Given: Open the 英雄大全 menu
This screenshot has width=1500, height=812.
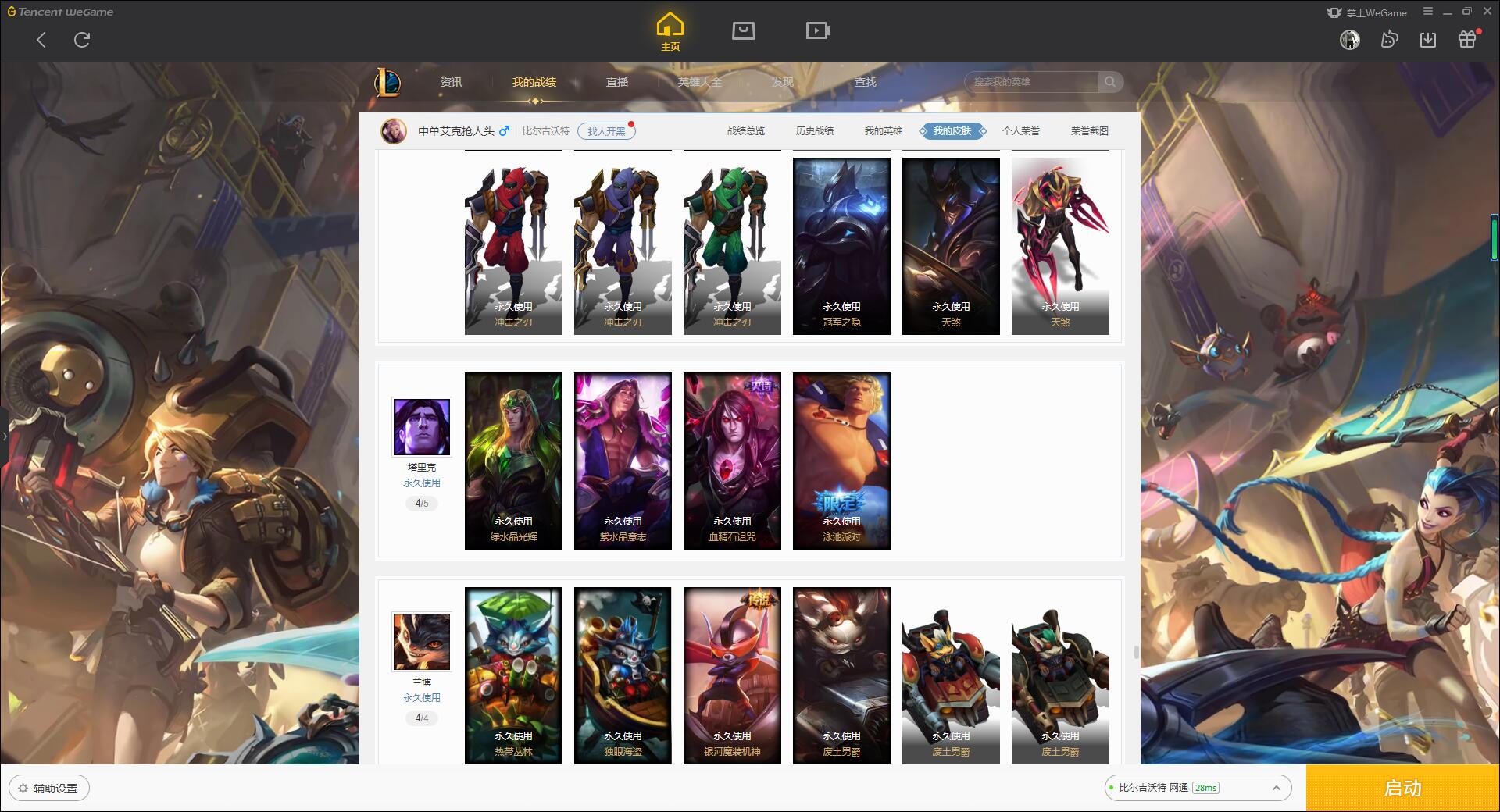Looking at the screenshot, I should click(700, 82).
